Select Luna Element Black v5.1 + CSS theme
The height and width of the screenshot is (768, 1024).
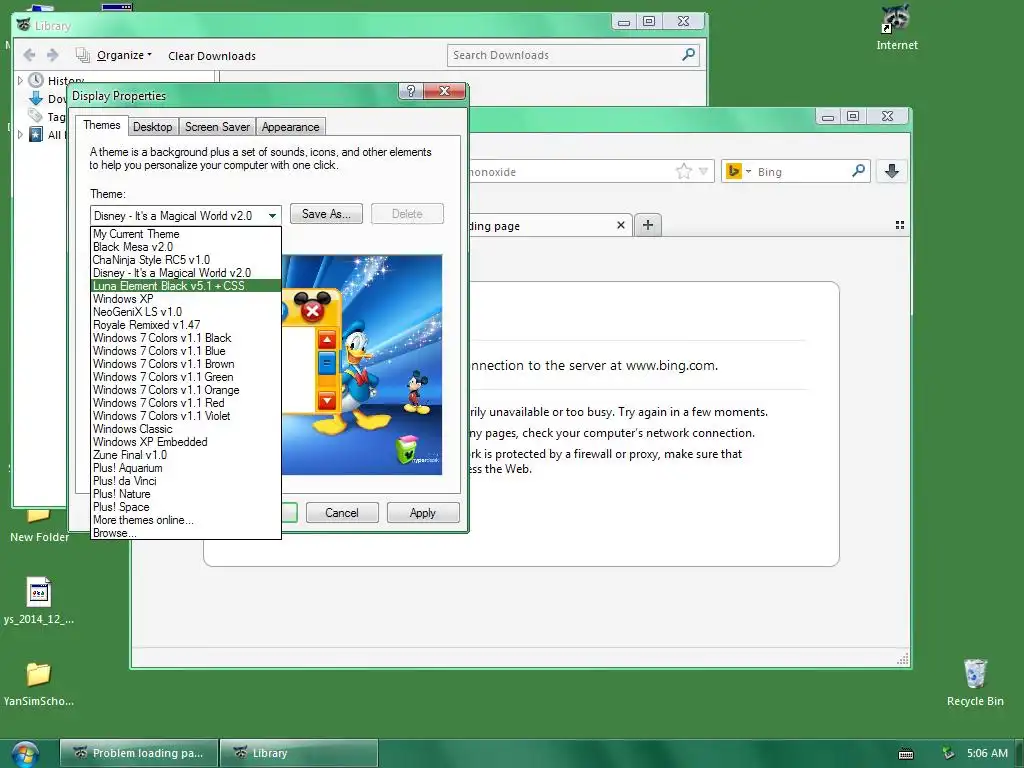185,286
